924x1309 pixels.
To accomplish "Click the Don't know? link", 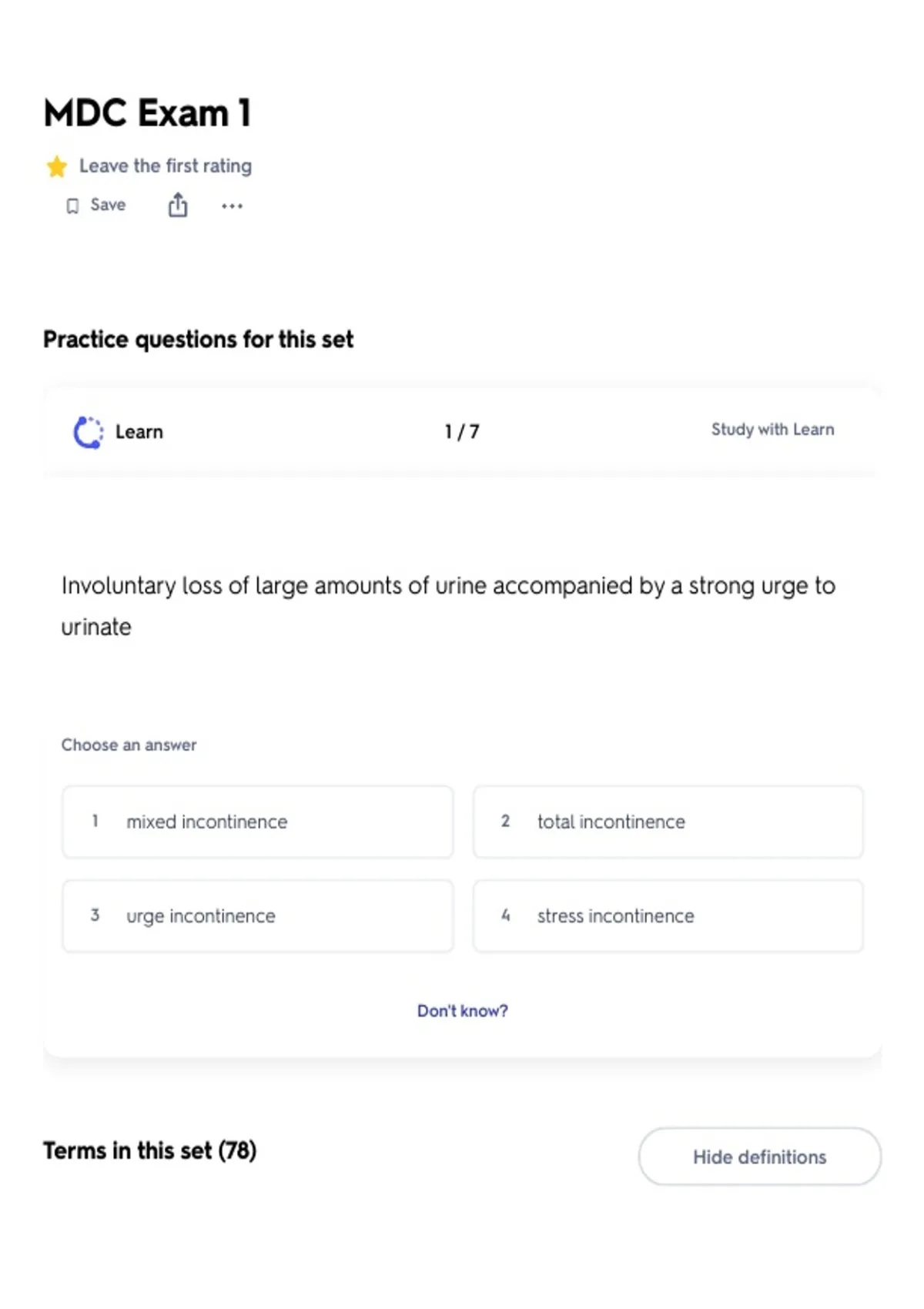I will point(462,1010).
